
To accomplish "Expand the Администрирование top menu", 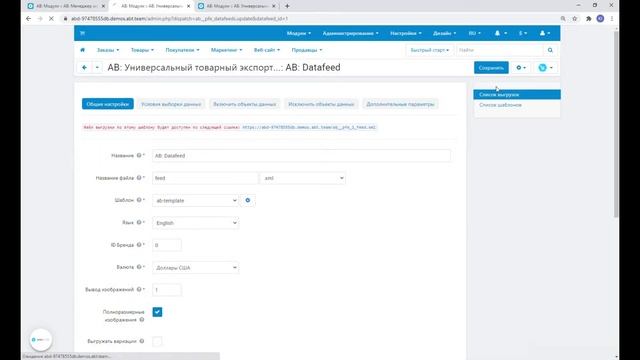I will click(x=350, y=33).
